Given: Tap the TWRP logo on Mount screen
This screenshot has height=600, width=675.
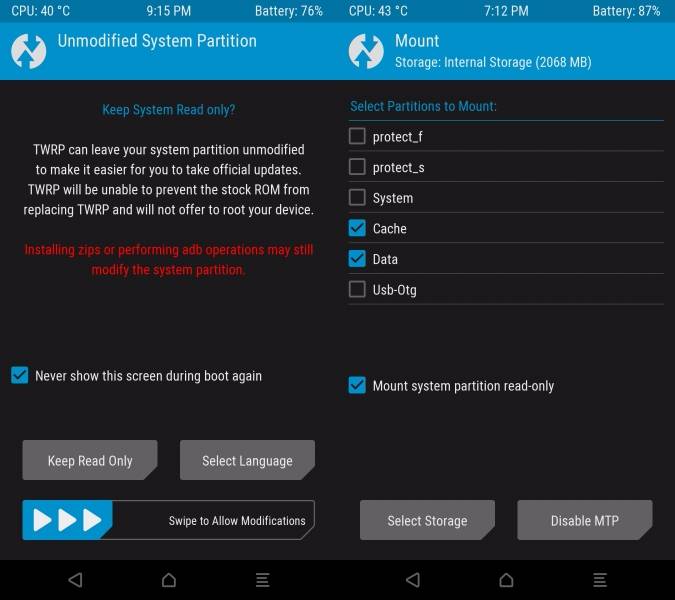Looking at the screenshot, I should tap(366, 51).
